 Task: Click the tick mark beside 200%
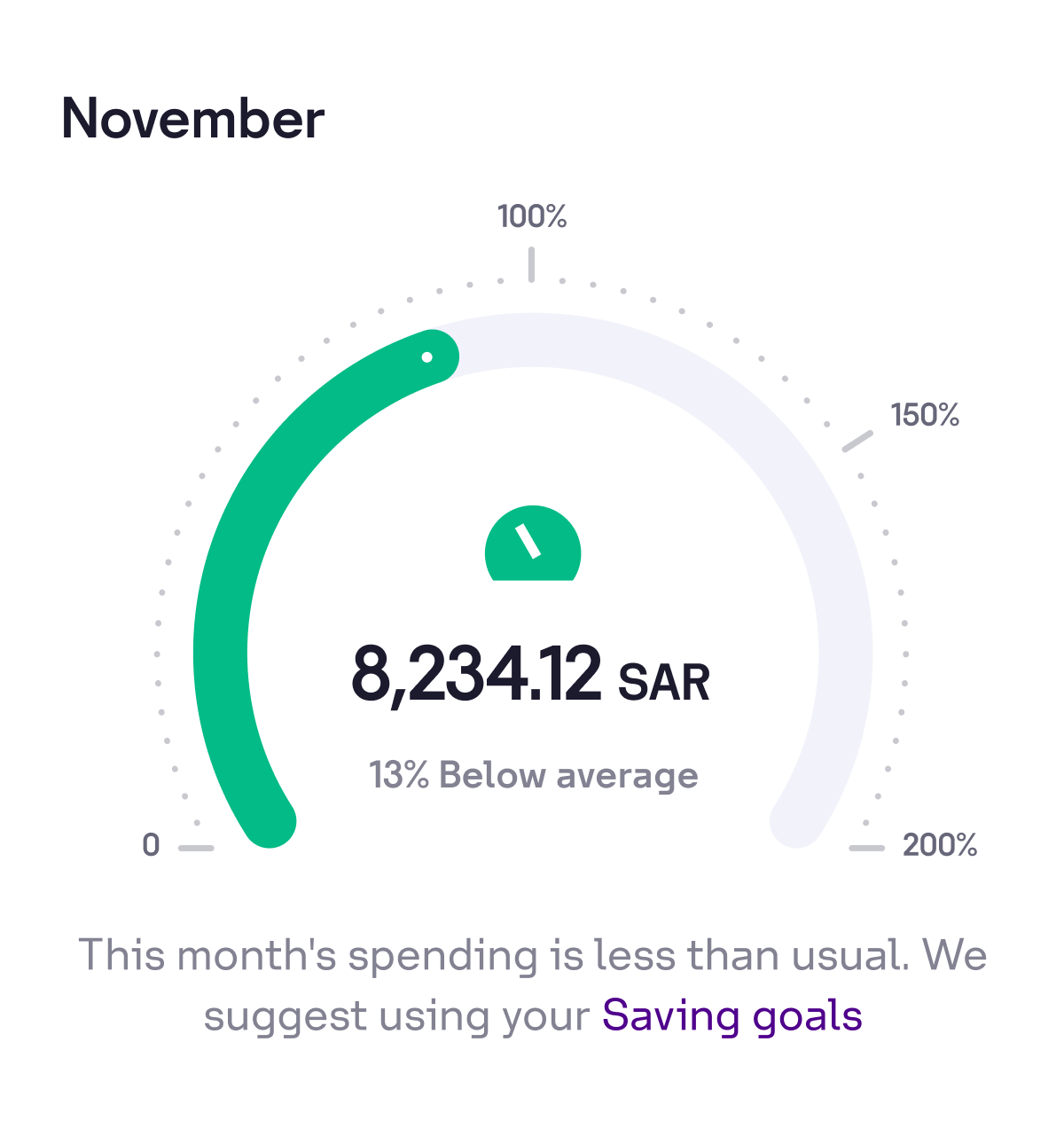[866, 849]
